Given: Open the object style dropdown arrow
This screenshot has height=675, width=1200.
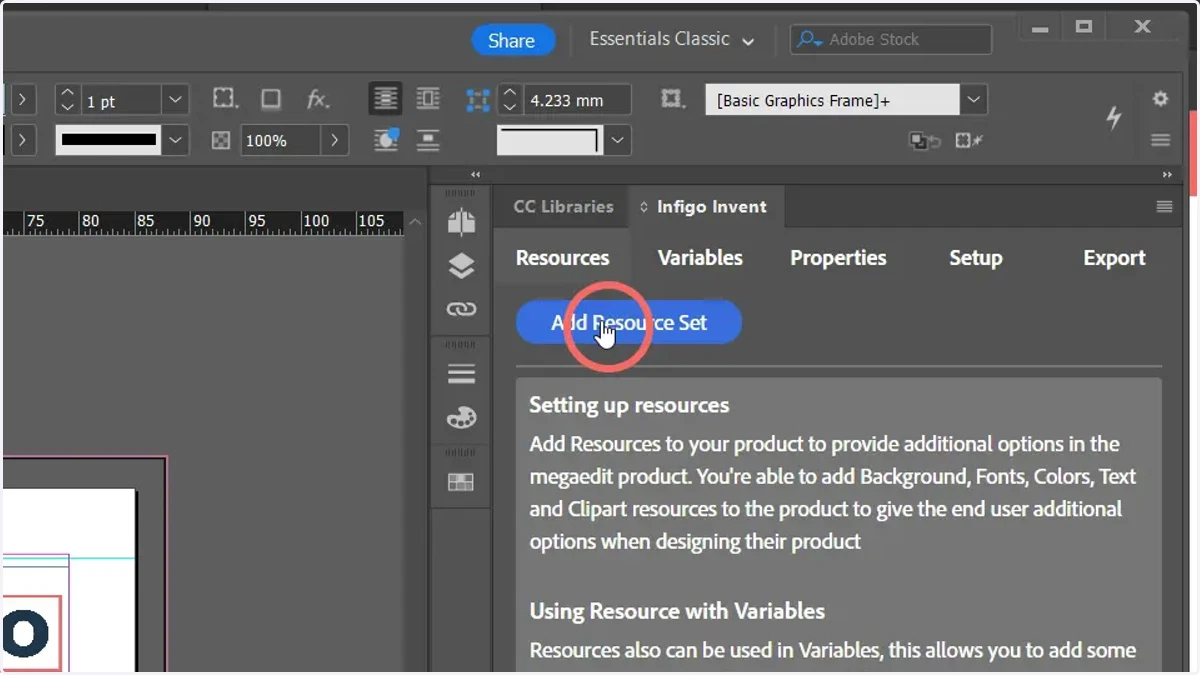Looking at the screenshot, I should click(974, 100).
